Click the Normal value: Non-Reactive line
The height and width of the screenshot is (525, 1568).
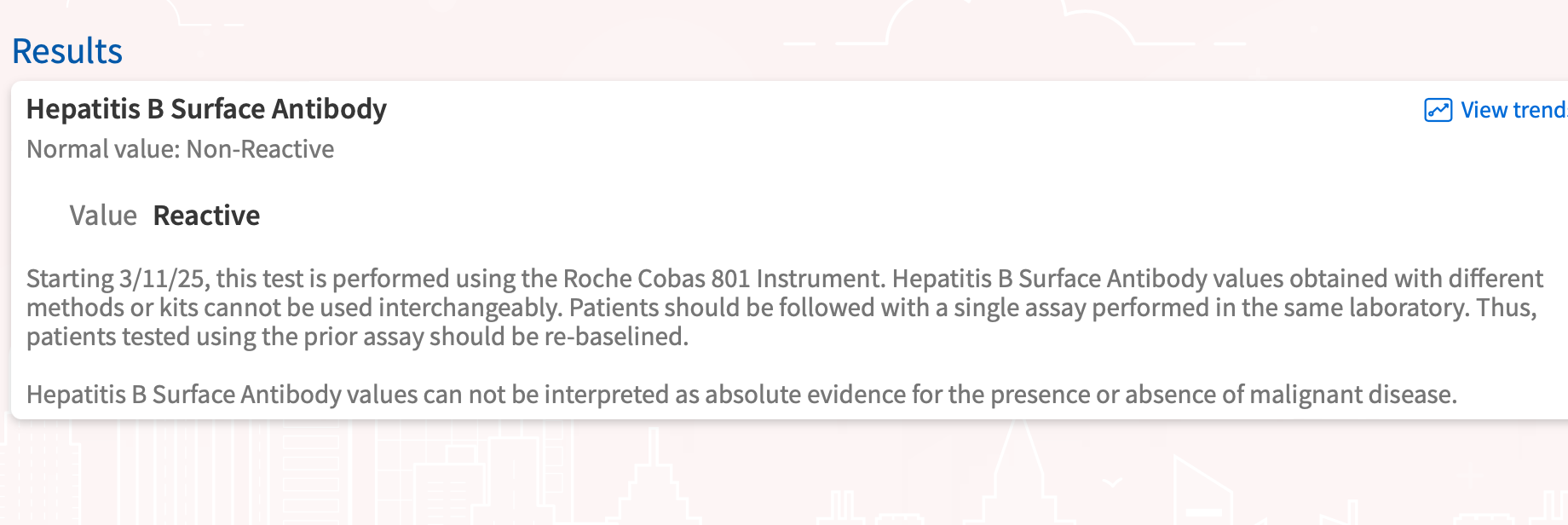180,149
